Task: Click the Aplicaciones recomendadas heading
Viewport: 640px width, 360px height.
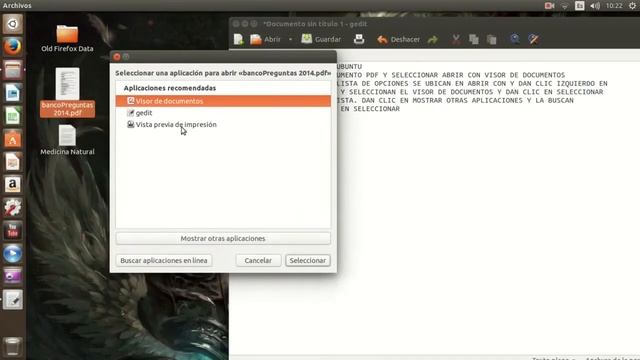Action: 170,88
